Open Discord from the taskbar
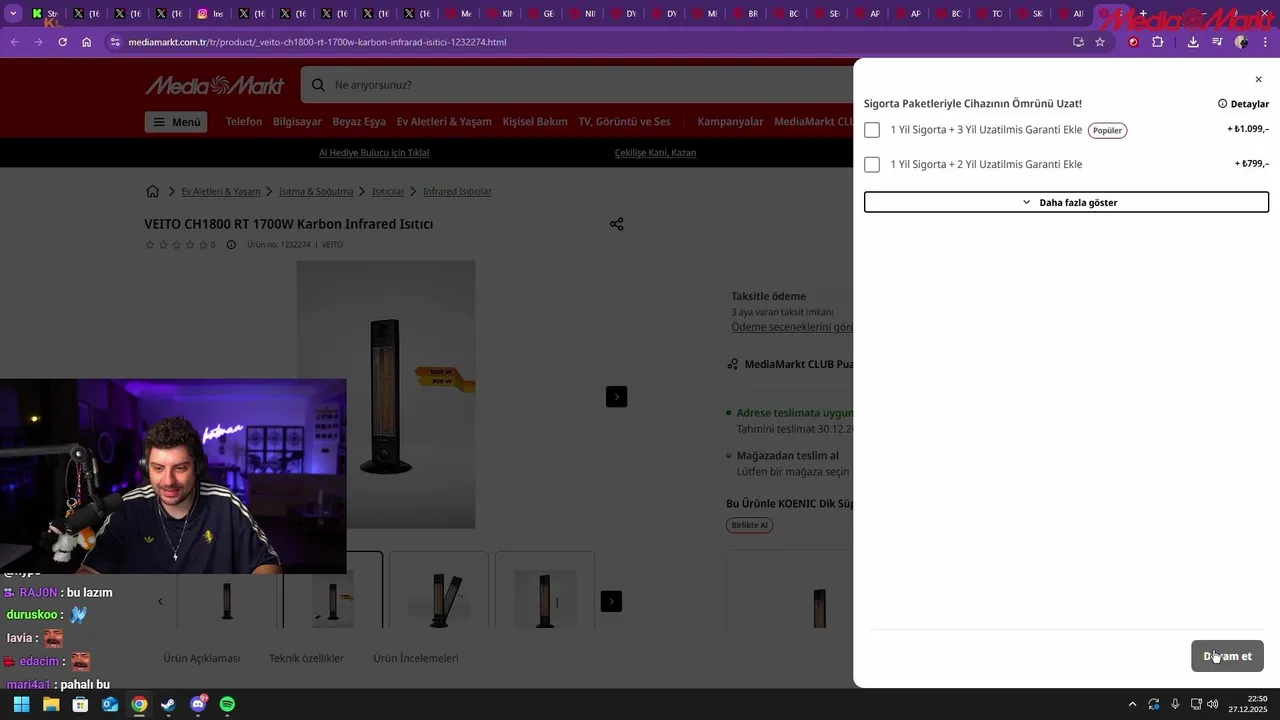 coord(198,704)
